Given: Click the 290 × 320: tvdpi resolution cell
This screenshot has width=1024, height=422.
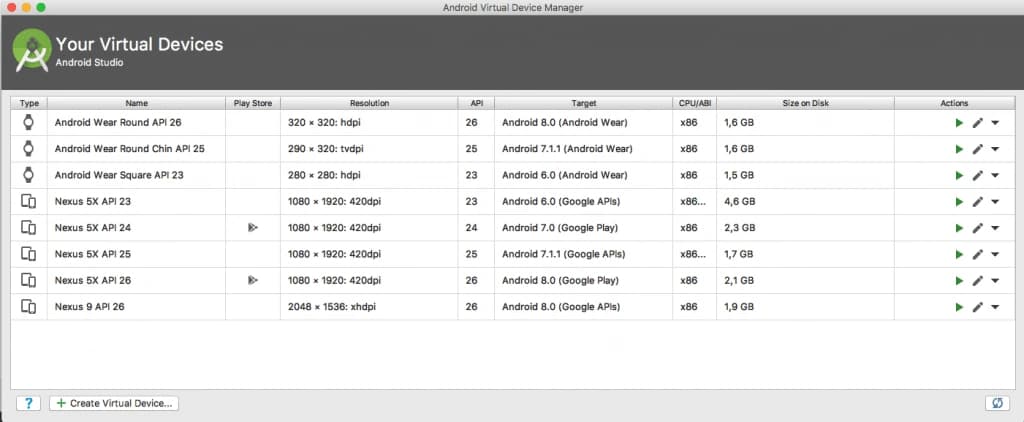Looking at the screenshot, I should (369, 149).
